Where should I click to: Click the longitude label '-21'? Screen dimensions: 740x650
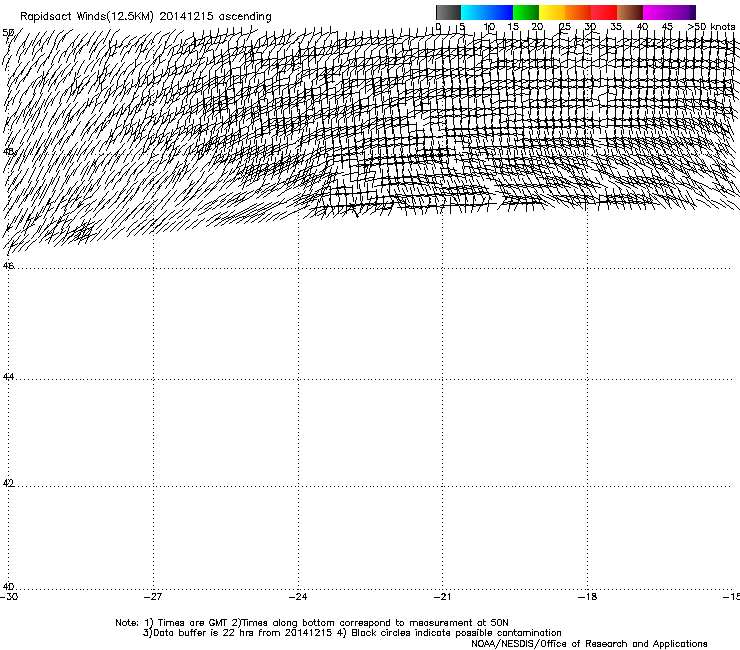[x=442, y=597]
